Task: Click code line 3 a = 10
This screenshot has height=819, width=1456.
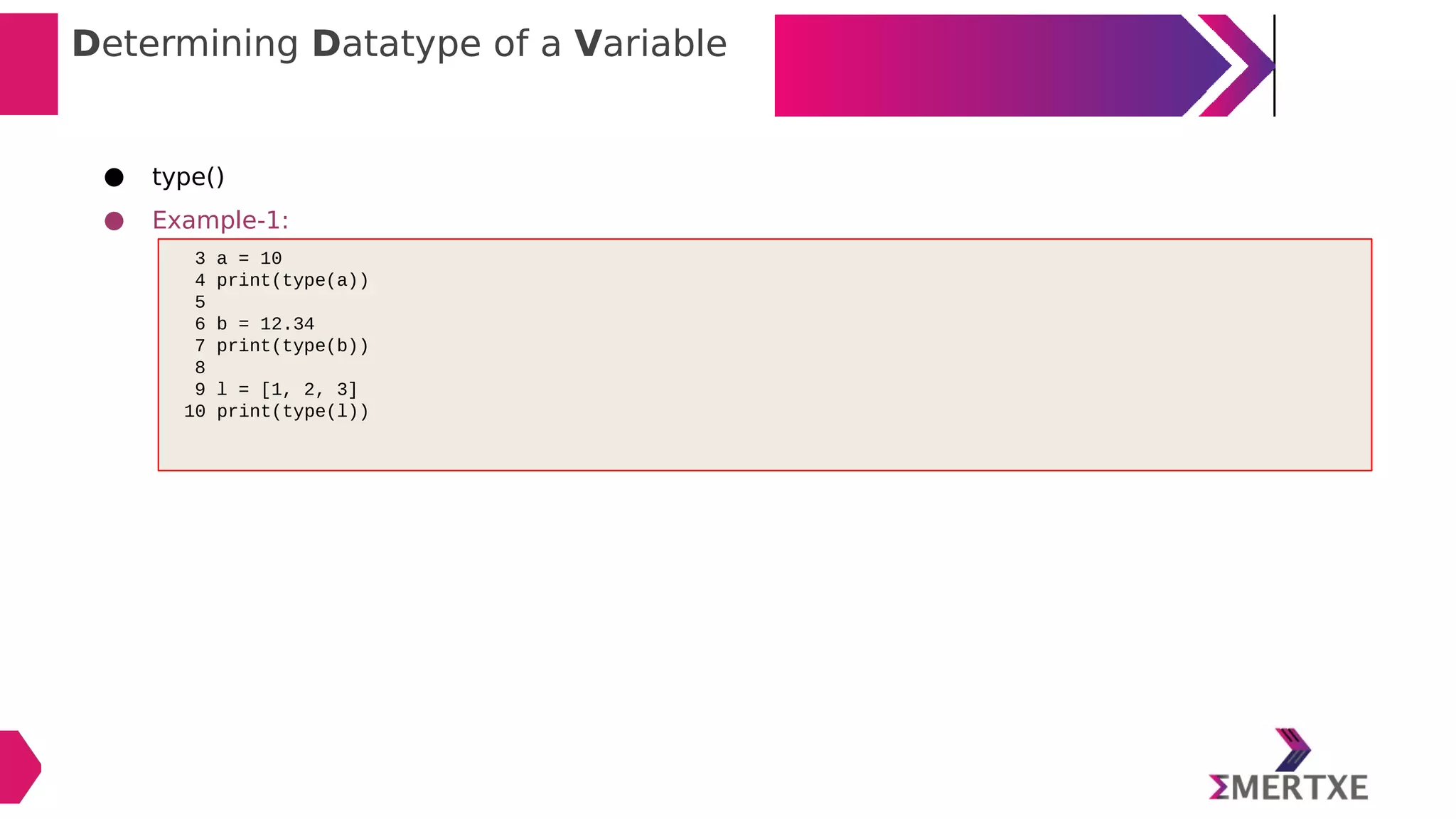Action: (x=238, y=259)
